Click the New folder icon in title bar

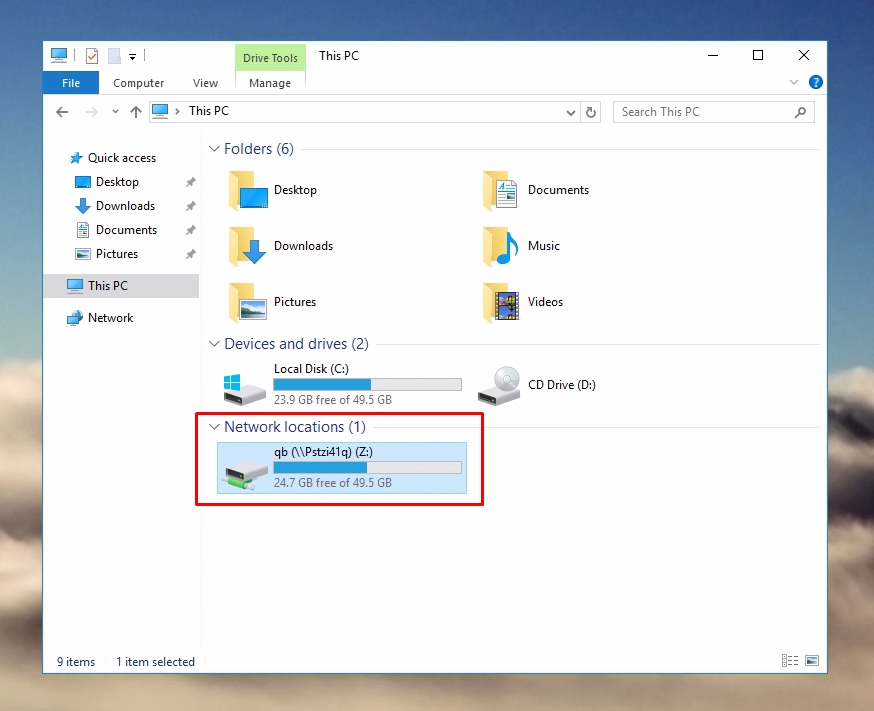point(114,56)
